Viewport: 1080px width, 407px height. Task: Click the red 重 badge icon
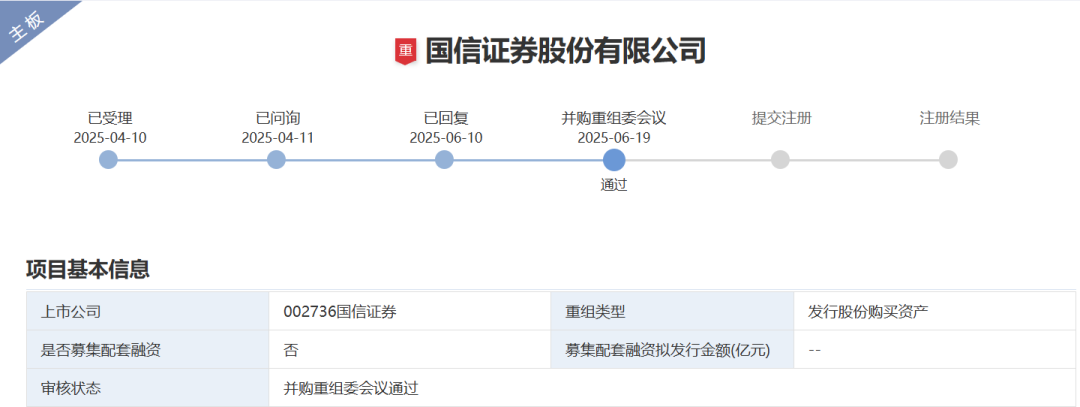pyautogui.click(x=406, y=52)
